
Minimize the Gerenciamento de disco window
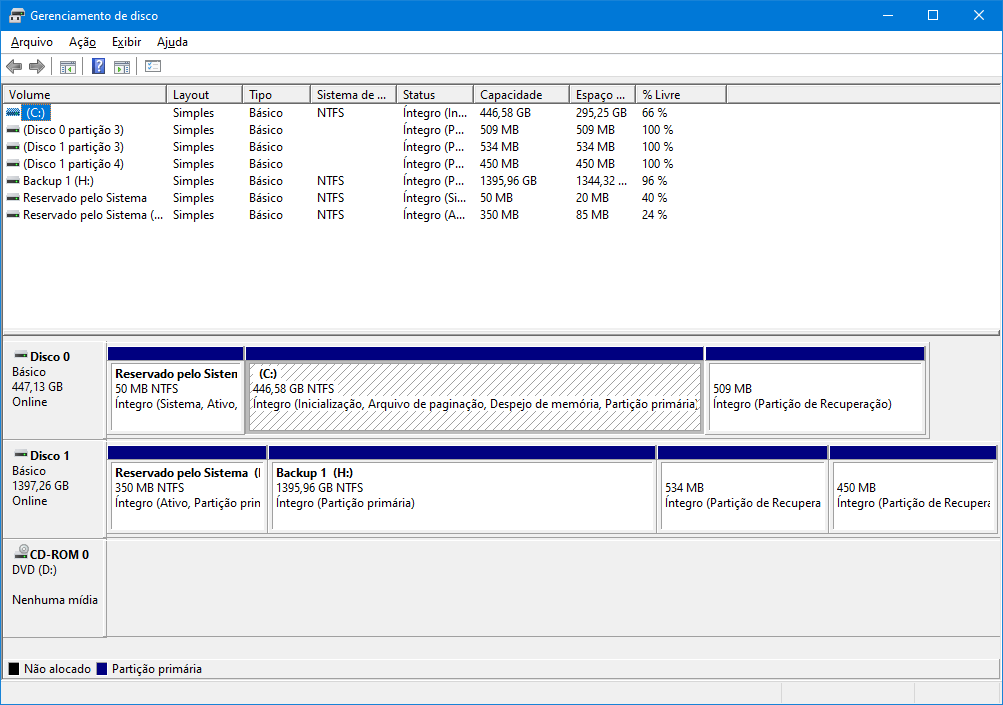pyautogui.click(x=888, y=15)
